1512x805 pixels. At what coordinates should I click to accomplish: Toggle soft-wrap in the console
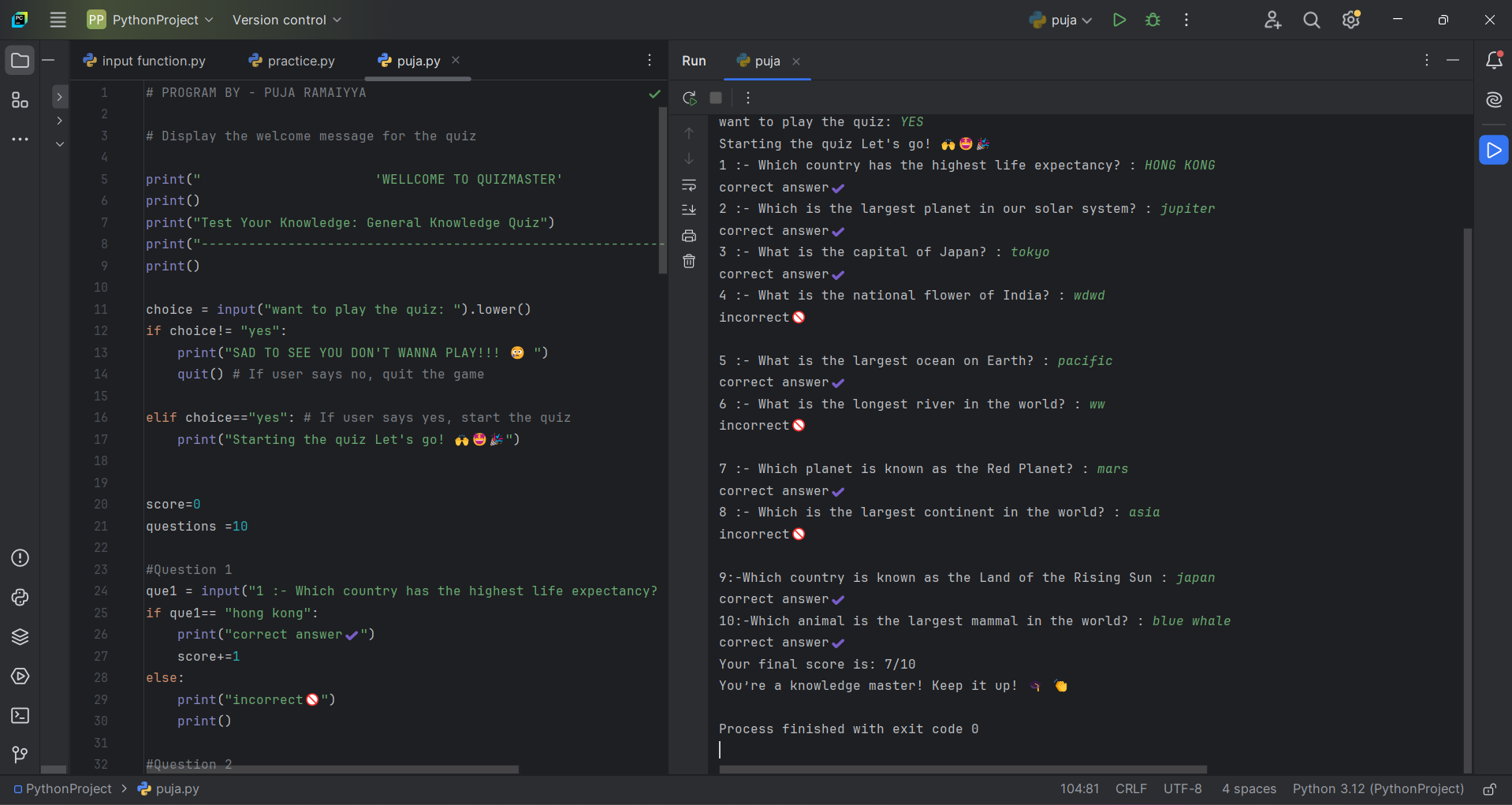(689, 185)
